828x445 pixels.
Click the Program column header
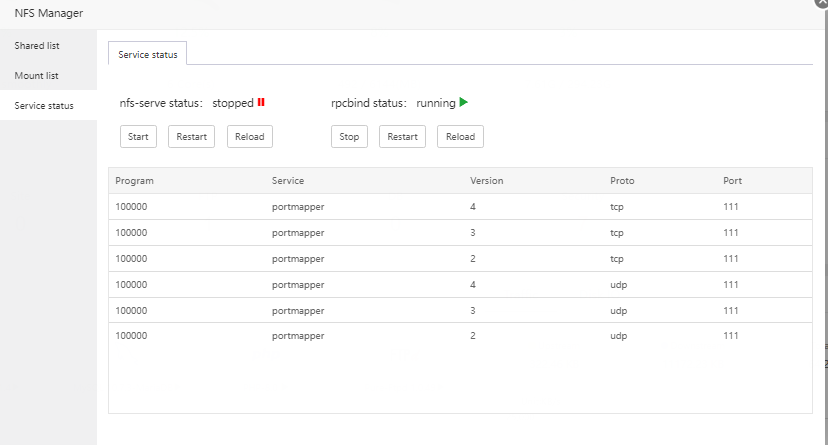[134, 181]
